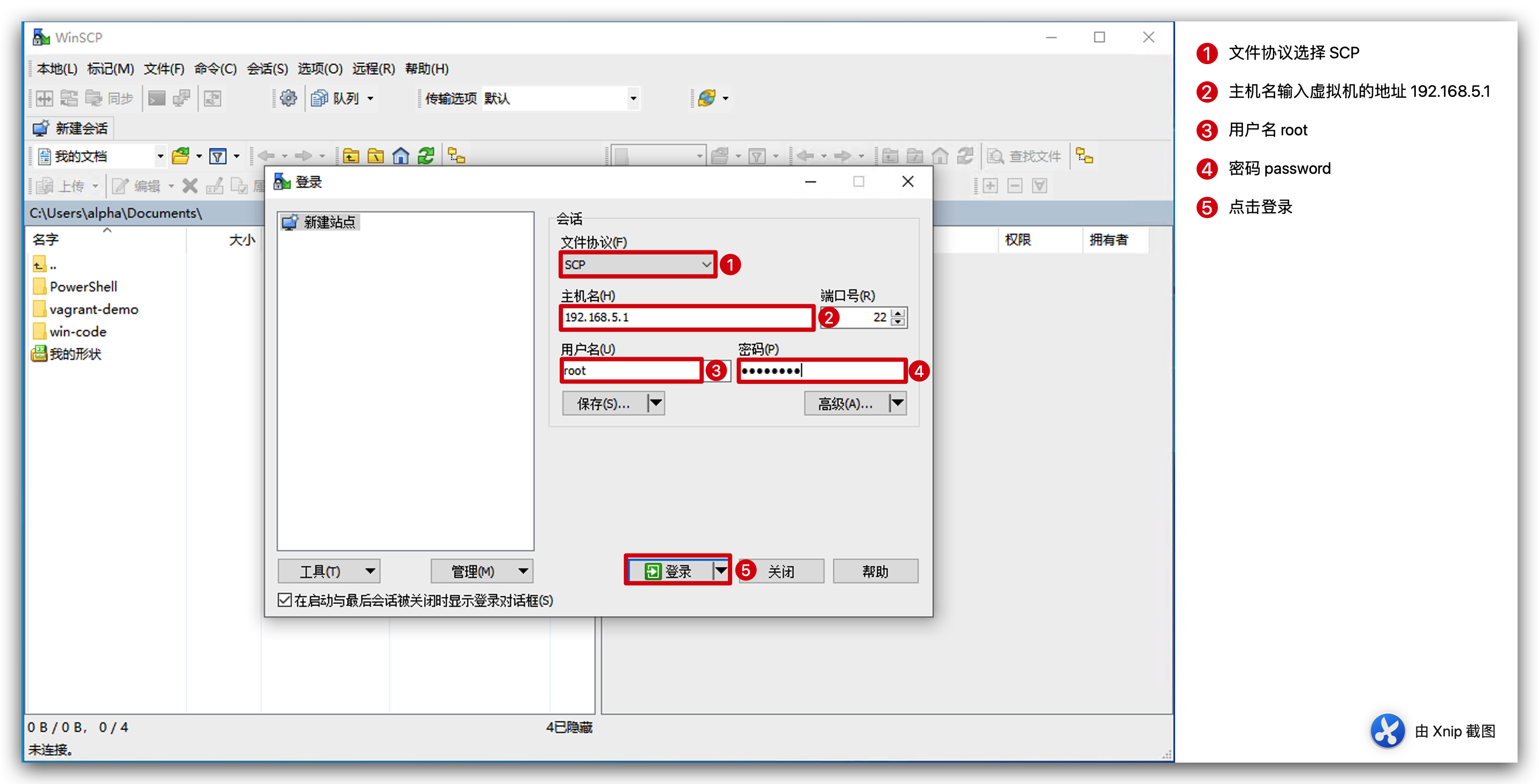Viewport: 1539px width, 784px height.
Task: Select 新建站点 in the site list
Action: (319, 222)
